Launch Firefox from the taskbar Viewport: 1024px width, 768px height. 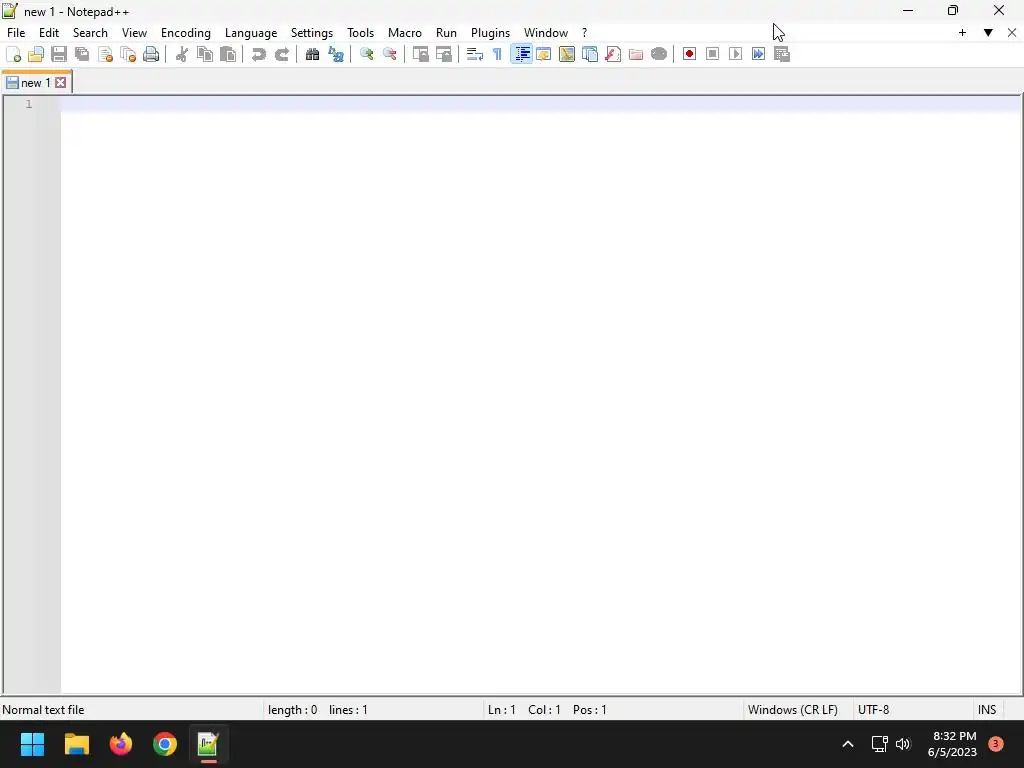[121, 744]
